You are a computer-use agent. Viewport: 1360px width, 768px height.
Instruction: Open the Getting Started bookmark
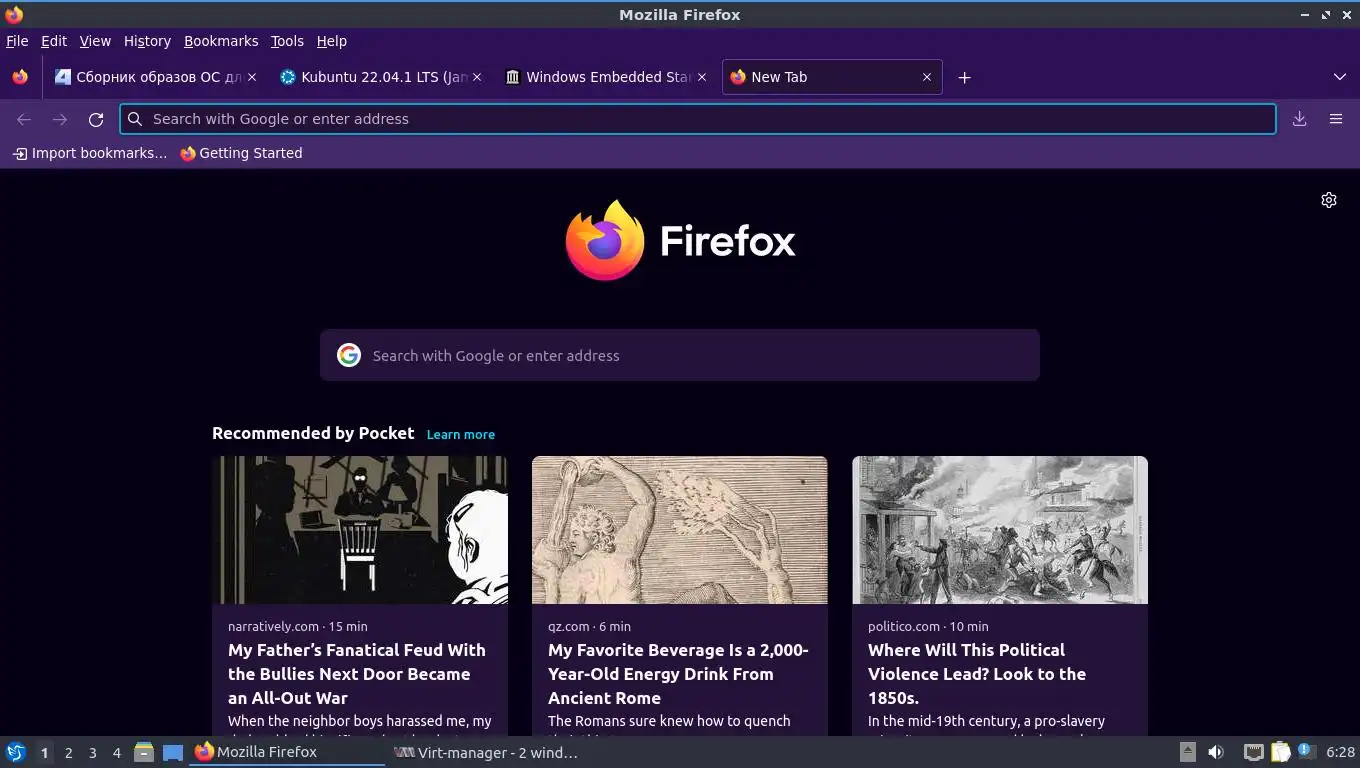(x=241, y=153)
